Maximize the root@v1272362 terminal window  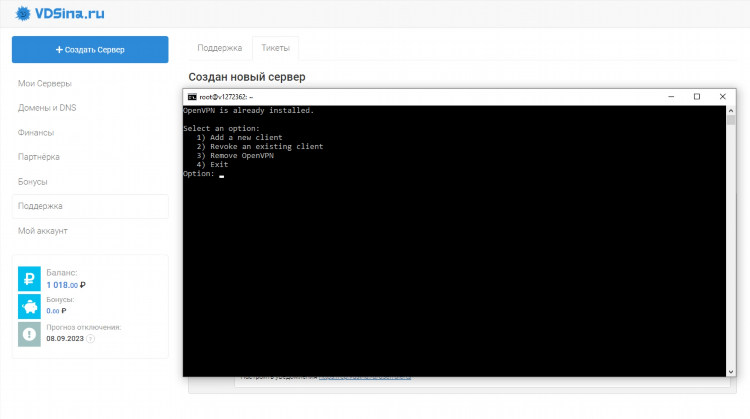(x=697, y=97)
